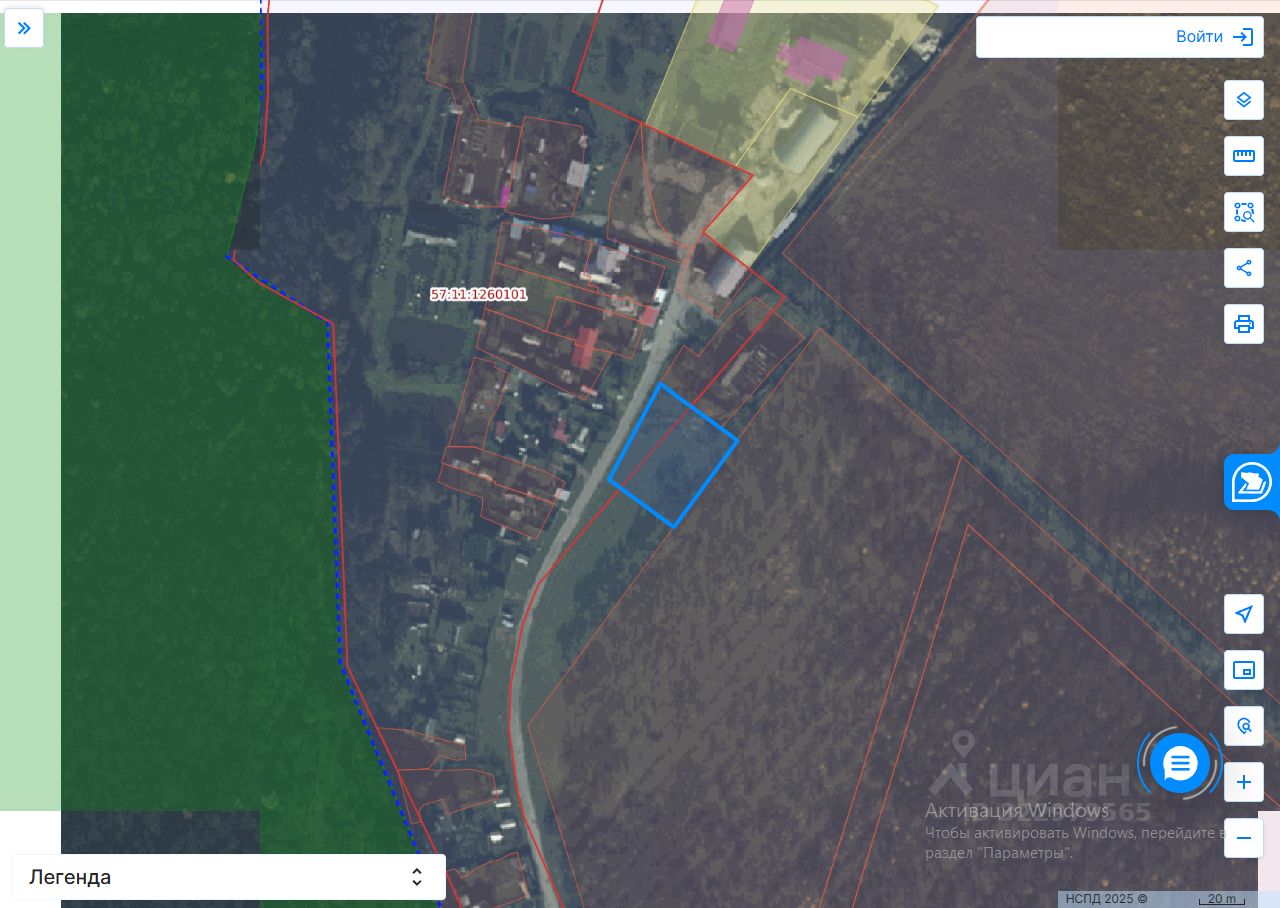Click the НСПД 2025 © attribution text
Viewport: 1280px width, 908px height.
click(1106, 899)
